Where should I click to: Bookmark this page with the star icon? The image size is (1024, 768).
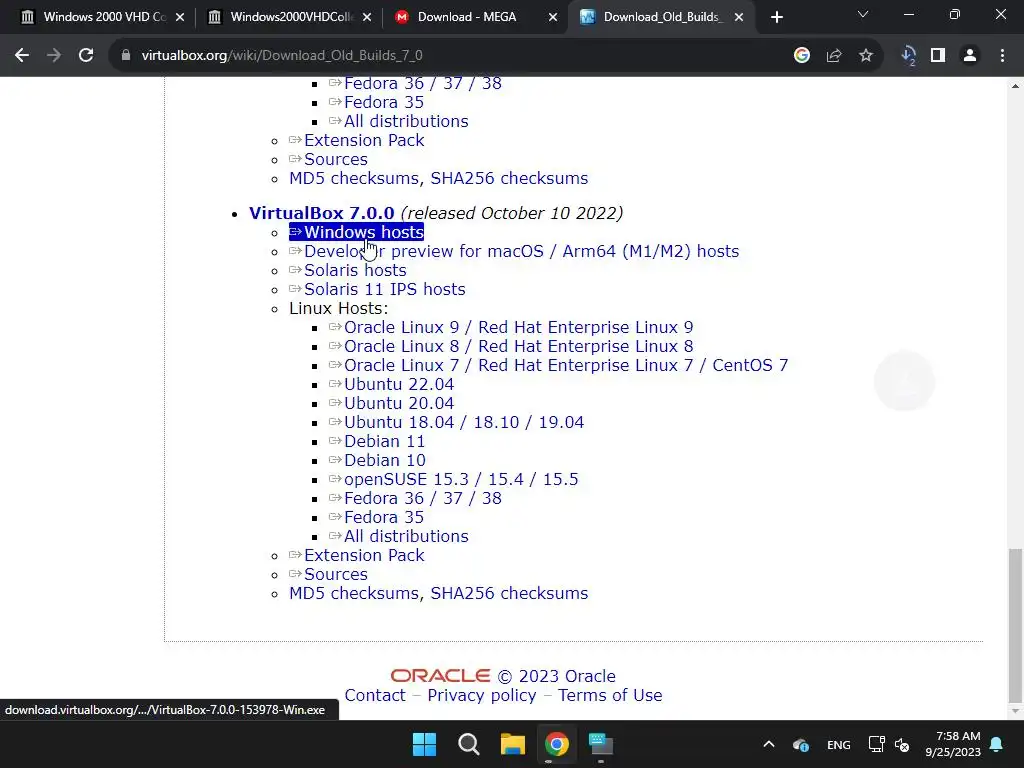click(x=866, y=56)
